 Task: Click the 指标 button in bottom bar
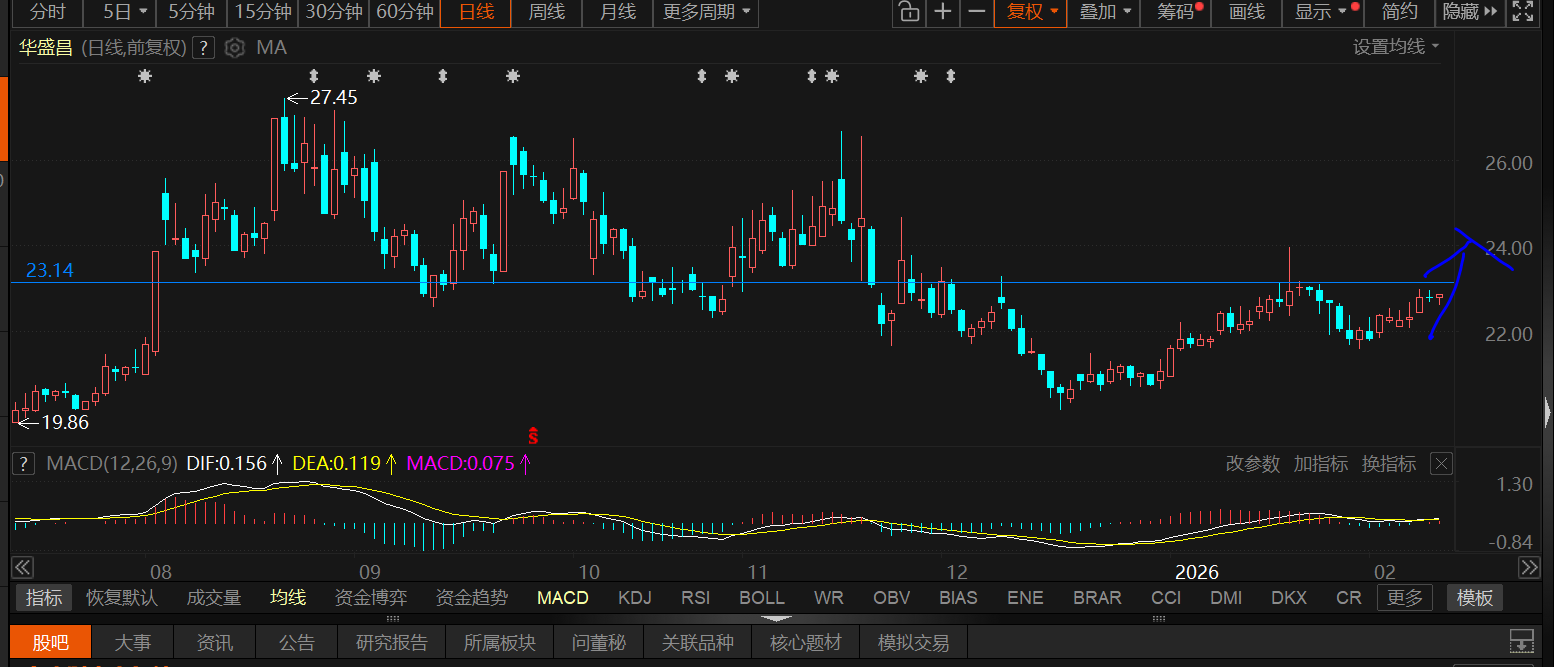coord(43,598)
